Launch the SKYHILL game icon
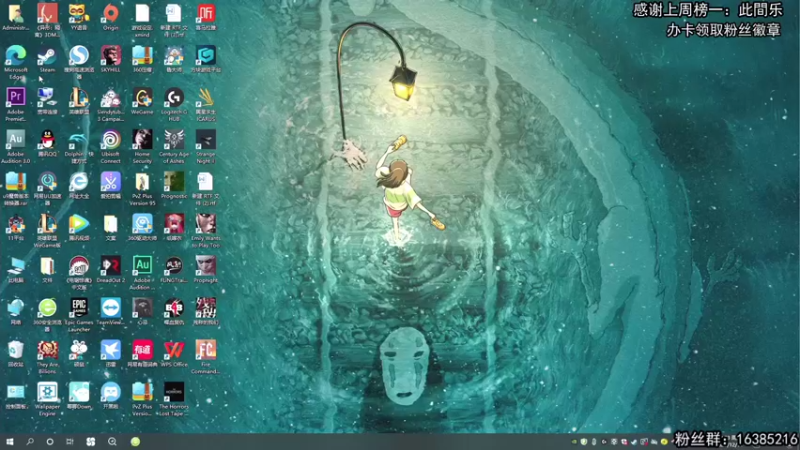This screenshot has width=800, height=450. coord(110,56)
